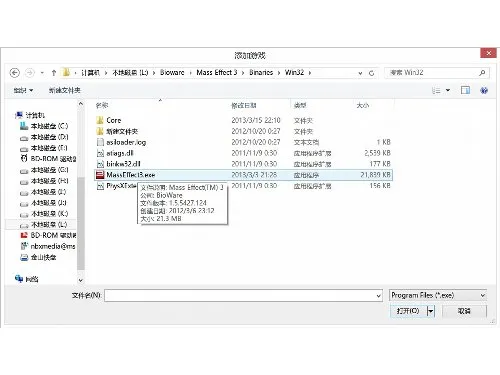The image size is (500, 375).
Task: Open the help icon
Action: [x=484, y=90]
